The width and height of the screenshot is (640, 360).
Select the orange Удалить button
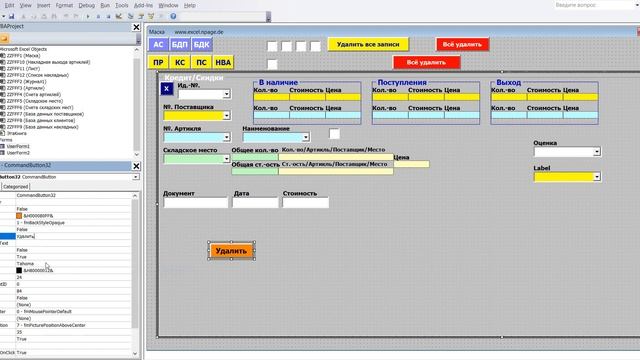coord(231,251)
